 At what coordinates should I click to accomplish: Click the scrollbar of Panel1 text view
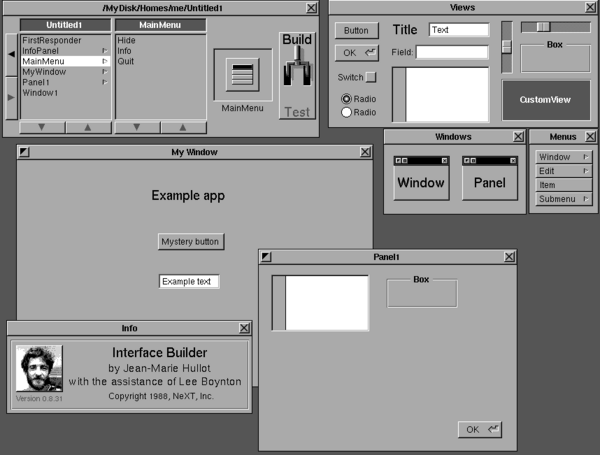pos(279,303)
